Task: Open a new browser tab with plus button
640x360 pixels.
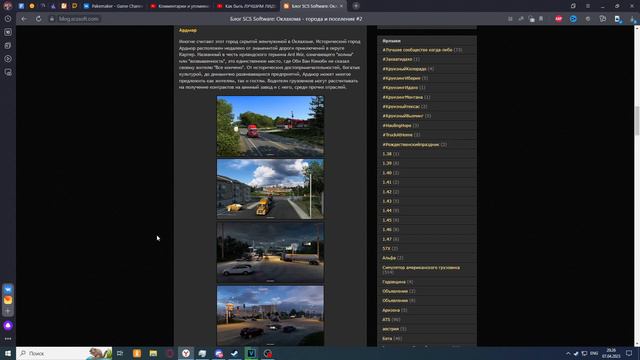Action: point(356,6)
